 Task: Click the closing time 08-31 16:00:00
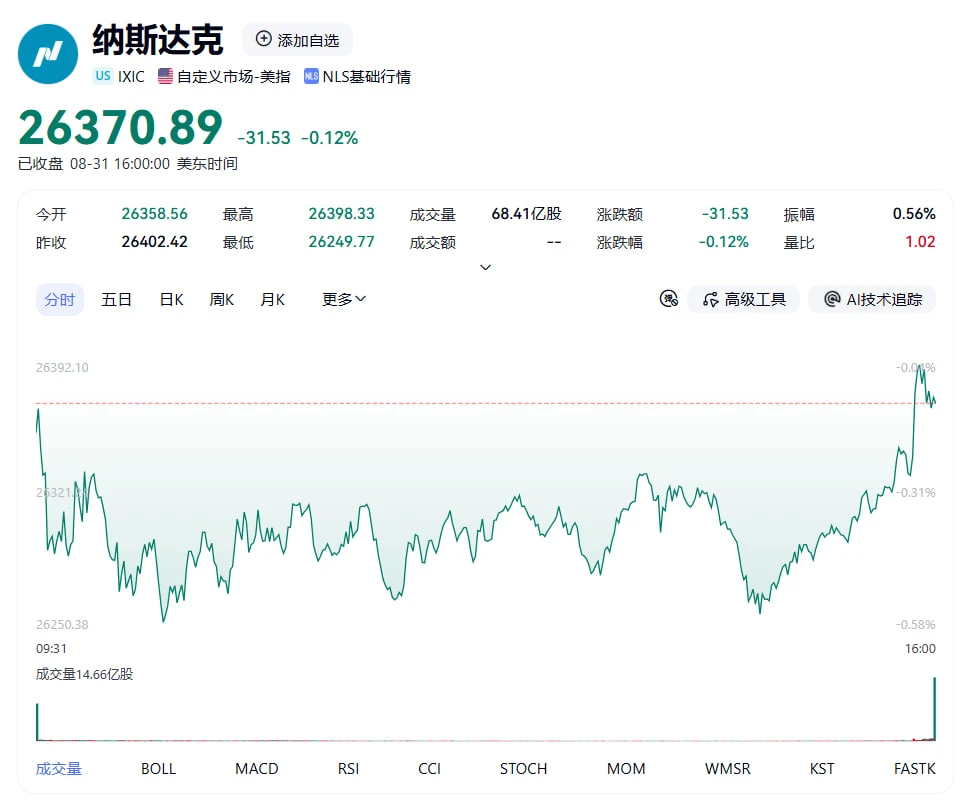120,164
